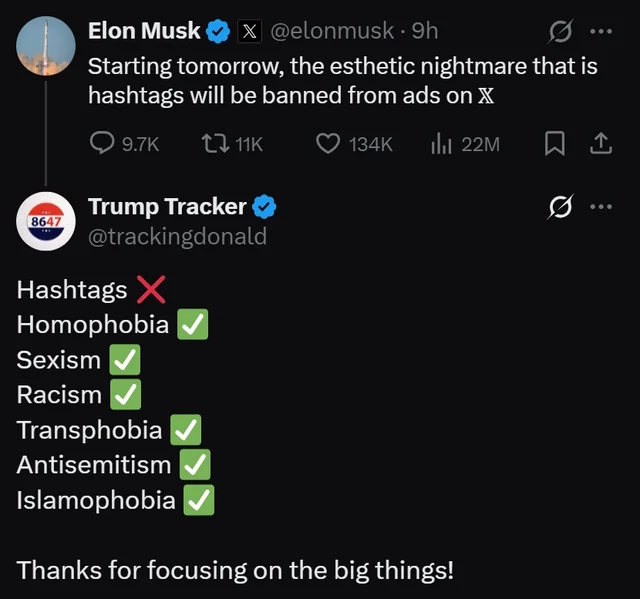Bookmark Elon Musk's post
640x599 pixels.
point(554,144)
